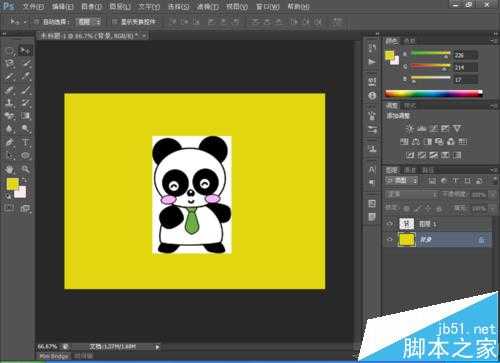Hide the Background layer visibility eye
The height and width of the screenshot is (363, 500).
(390, 240)
